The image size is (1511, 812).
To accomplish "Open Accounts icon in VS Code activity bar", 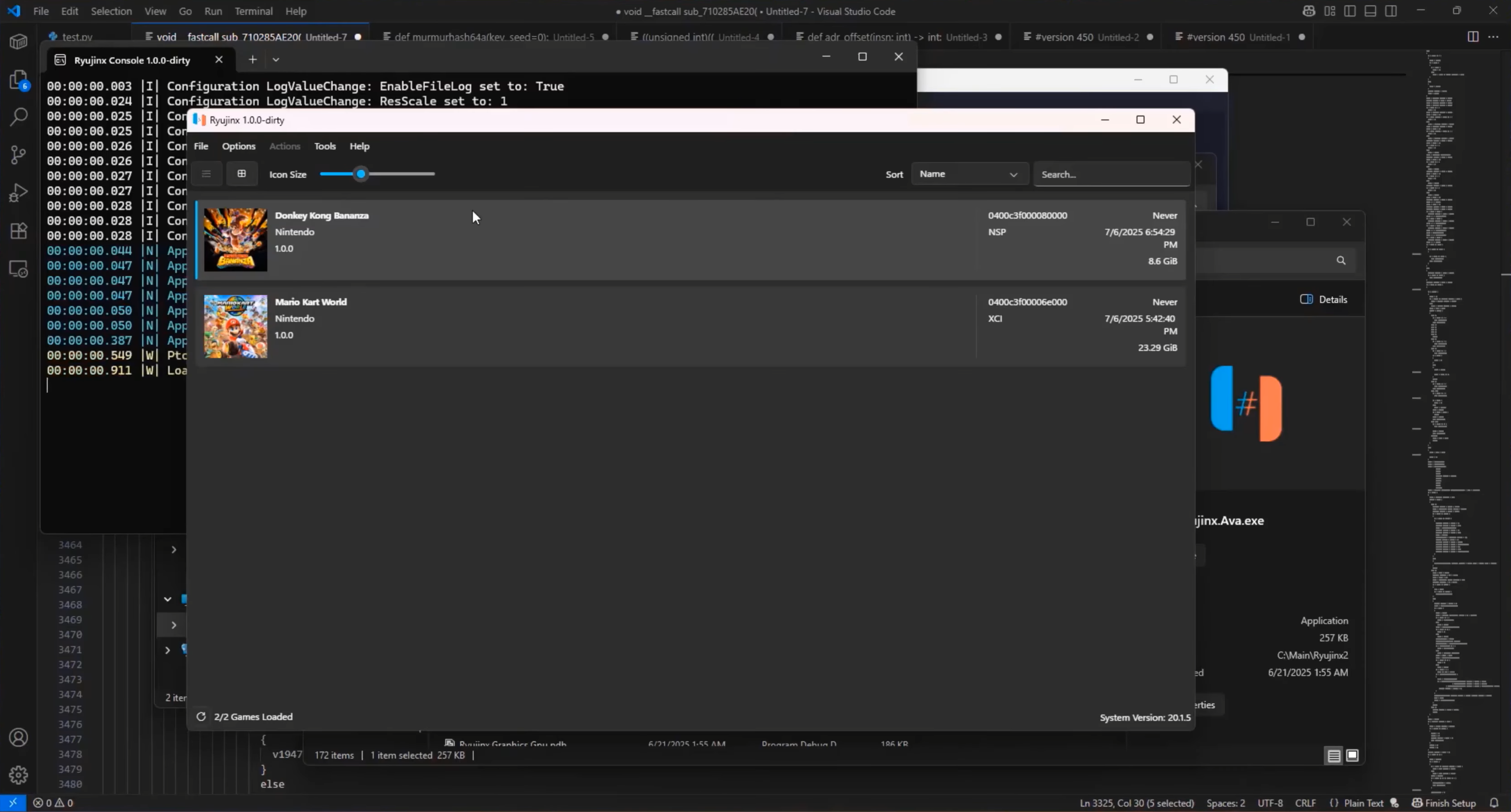I will click(19, 738).
